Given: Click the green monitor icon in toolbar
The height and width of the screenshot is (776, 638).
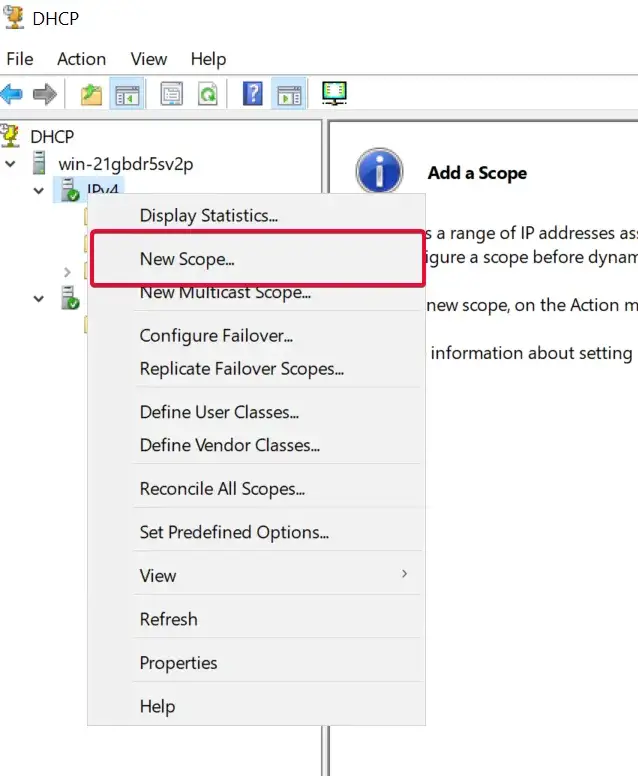Looking at the screenshot, I should tap(334, 94).
